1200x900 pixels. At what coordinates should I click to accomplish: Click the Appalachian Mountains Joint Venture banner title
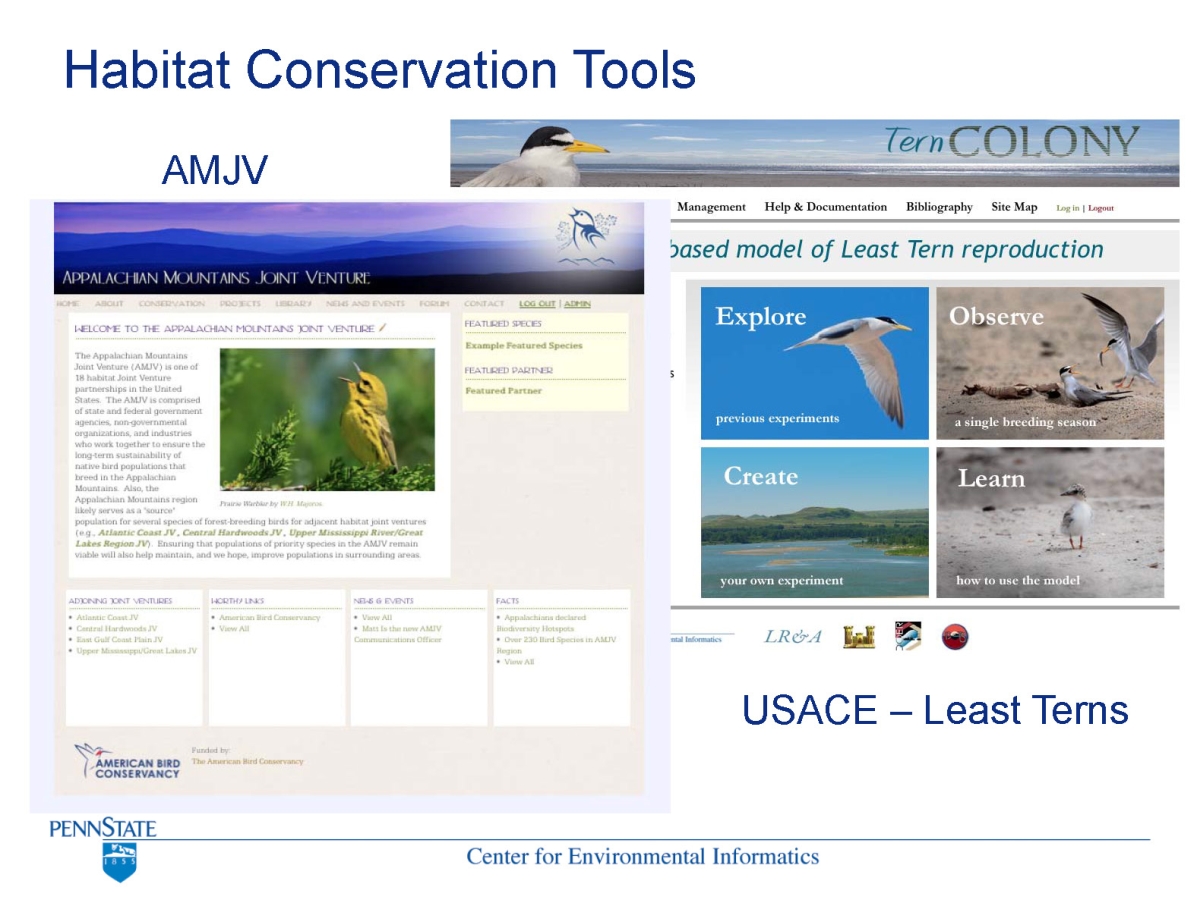tap(216, 278)
